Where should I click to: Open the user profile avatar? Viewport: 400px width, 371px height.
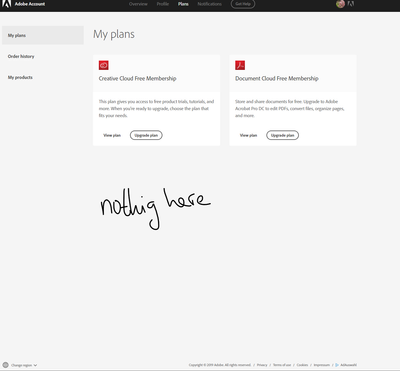click(340, 4)
